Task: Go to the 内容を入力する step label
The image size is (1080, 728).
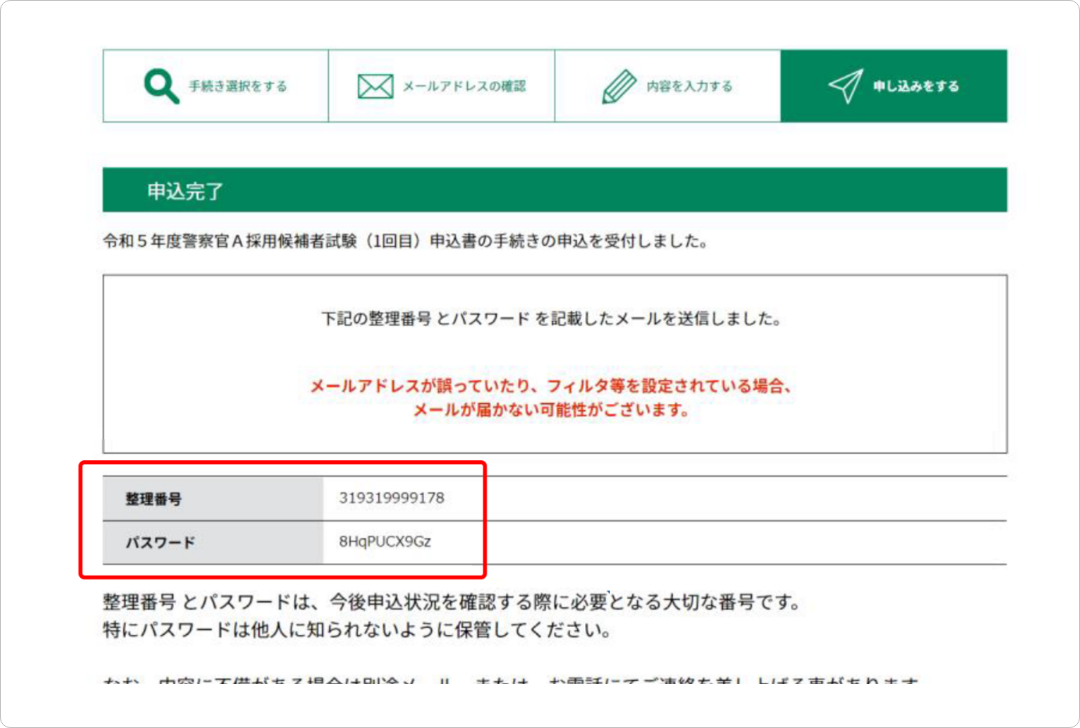Action: (x=689, y=87)
